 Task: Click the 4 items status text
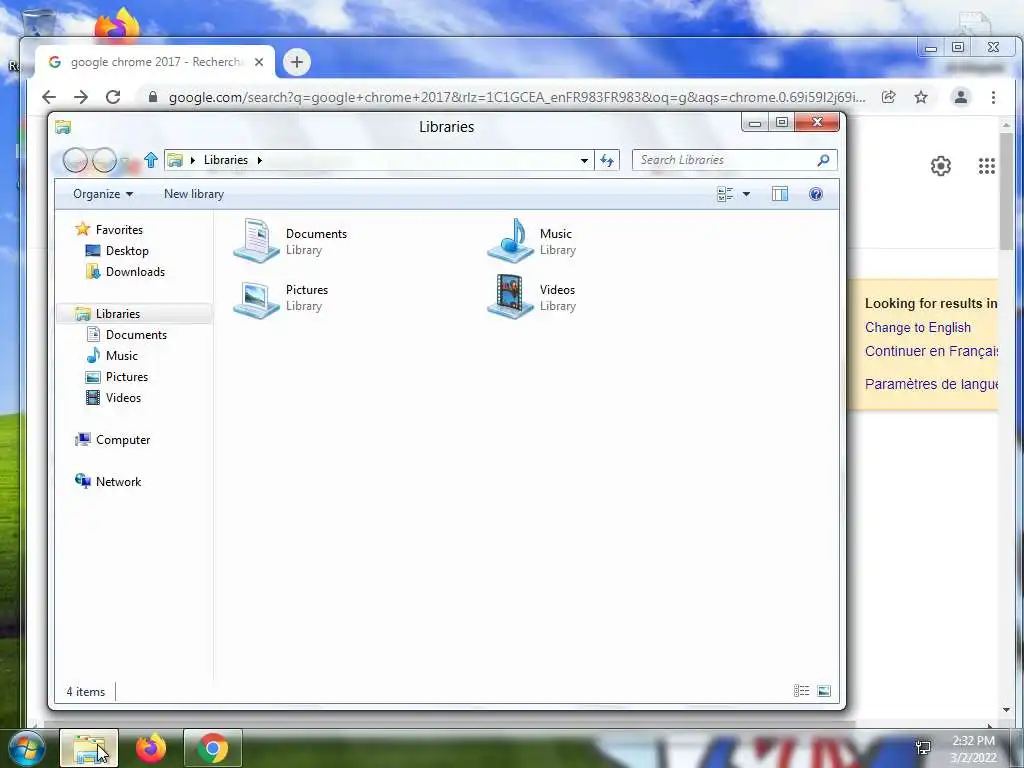(86, 692)
